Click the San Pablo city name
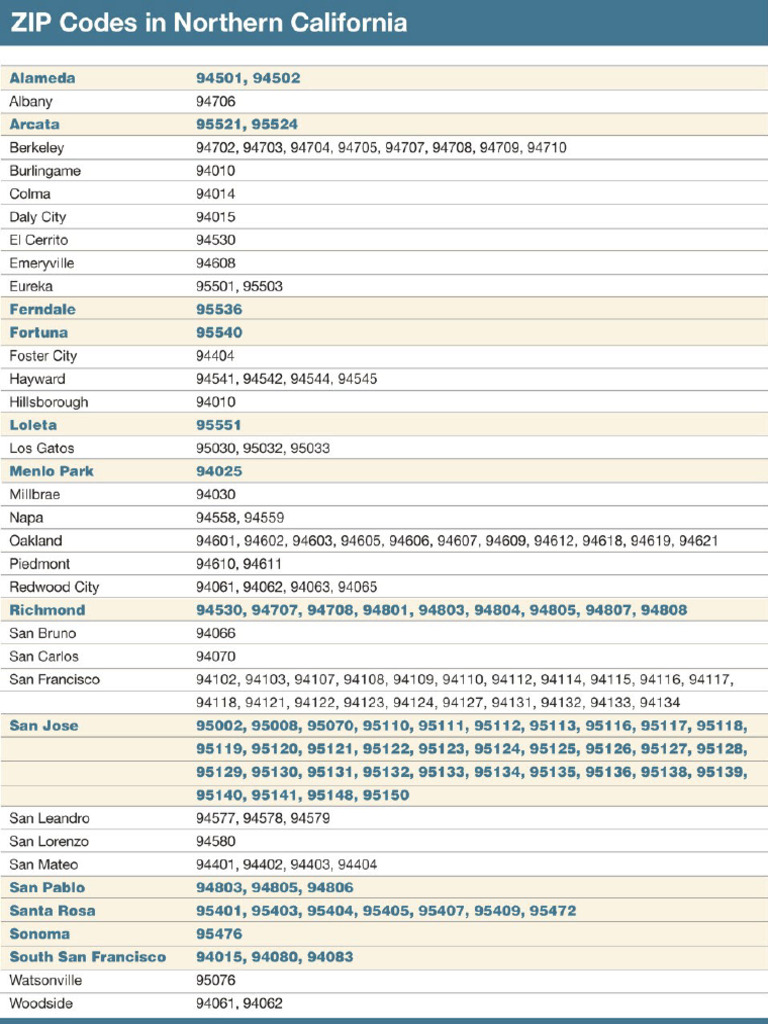The image size is (768, 1024). pos(47,887)
